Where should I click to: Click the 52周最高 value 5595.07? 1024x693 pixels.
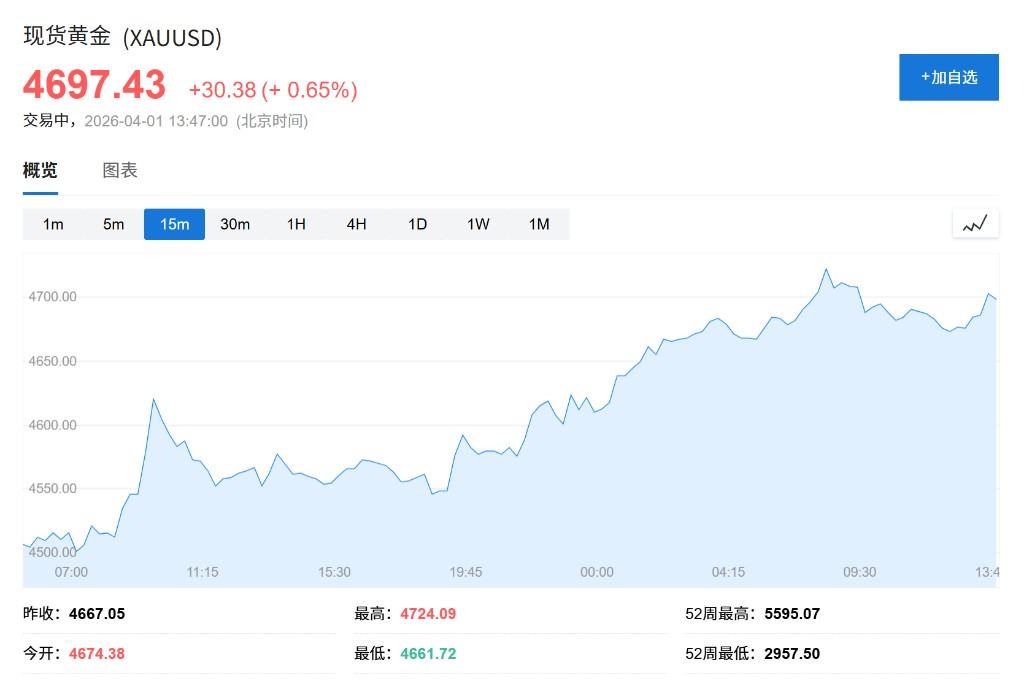pos(792,614)
